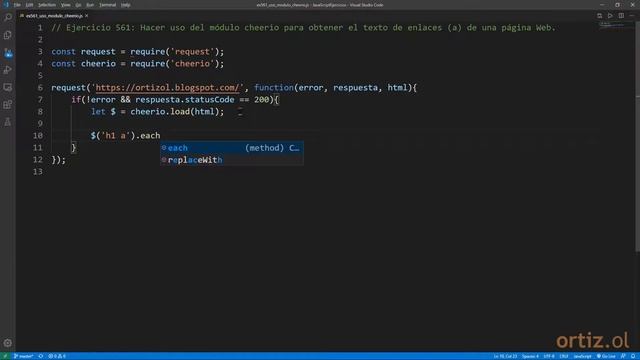
Task: Open Source Control view in activity bar
Action: (8, 53)
